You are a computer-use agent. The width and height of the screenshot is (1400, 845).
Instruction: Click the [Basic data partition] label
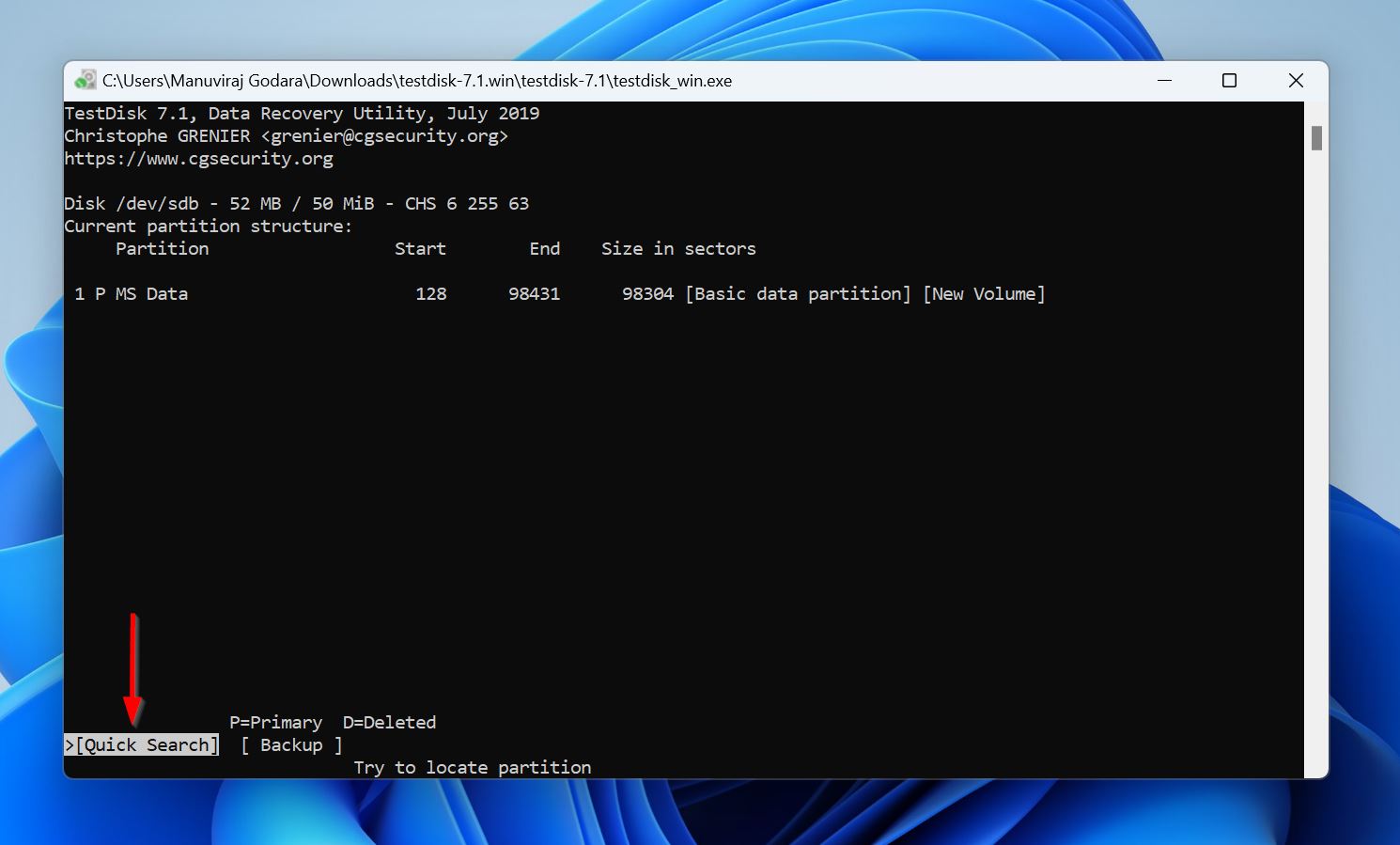pyautogui.click(x=797, y=293)
